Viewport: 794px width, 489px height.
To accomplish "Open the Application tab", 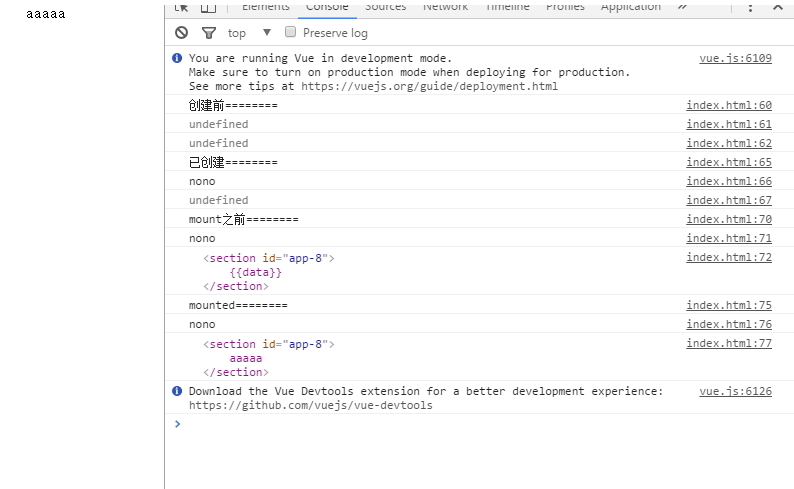I will tap(630, 6).
